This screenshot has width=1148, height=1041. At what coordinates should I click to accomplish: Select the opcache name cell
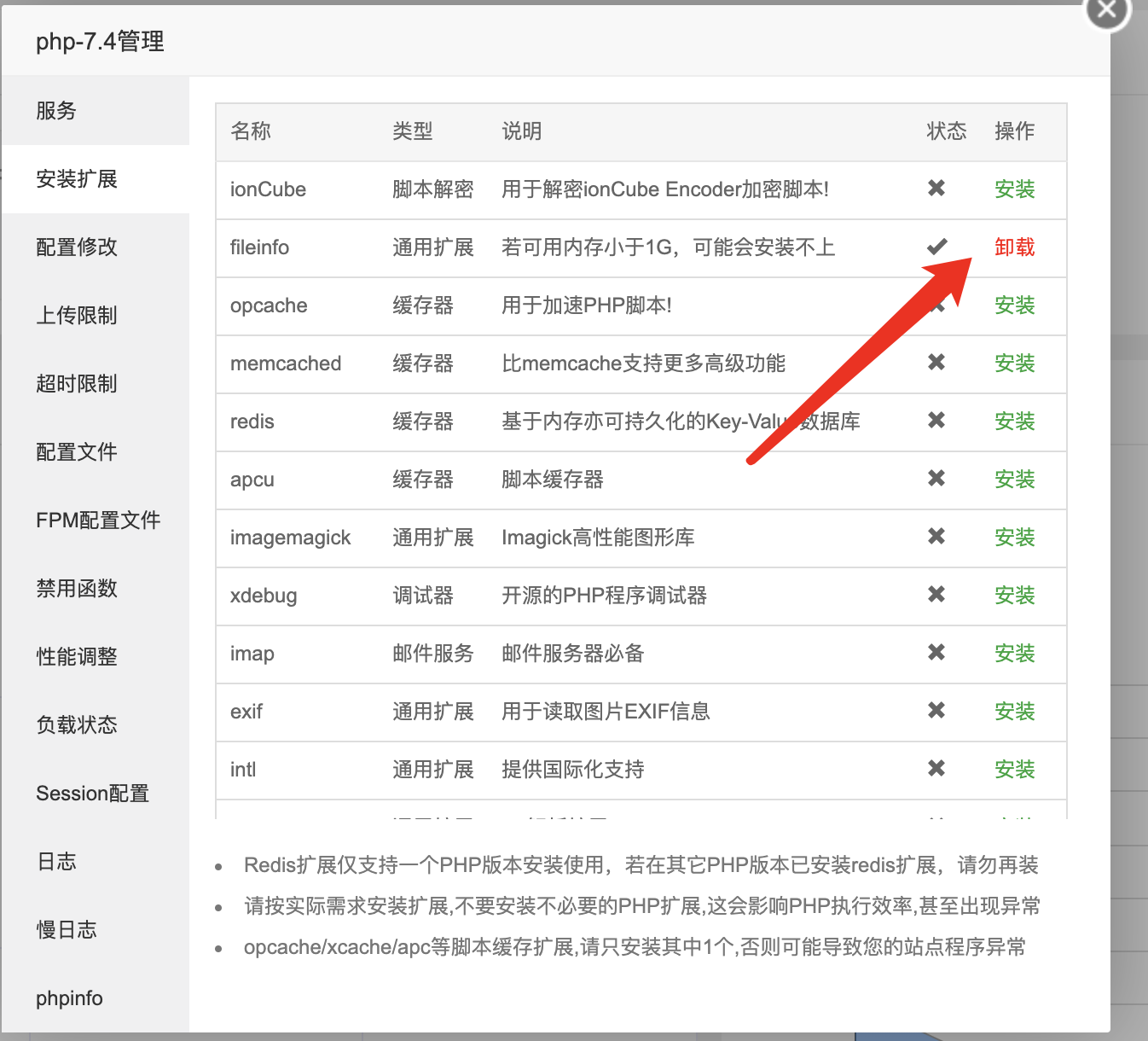269,305
